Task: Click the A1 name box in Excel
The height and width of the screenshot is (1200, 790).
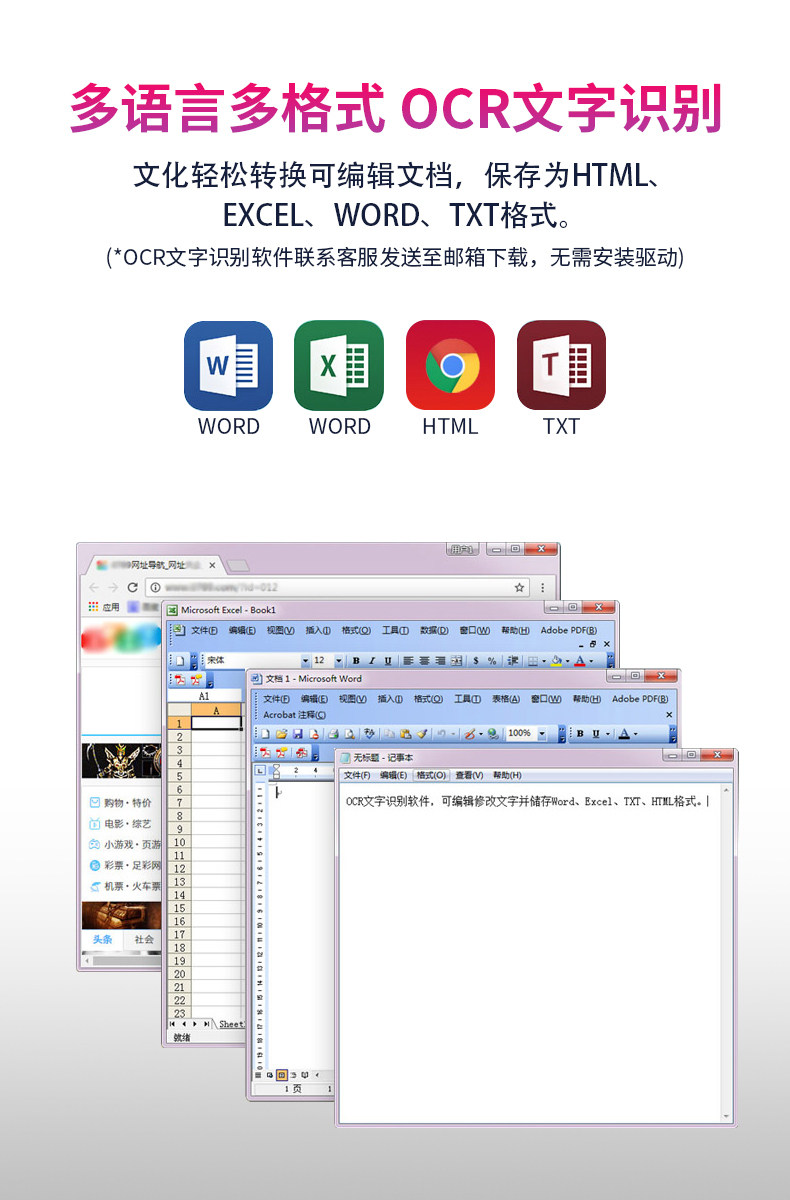Action: click(204, 696)
